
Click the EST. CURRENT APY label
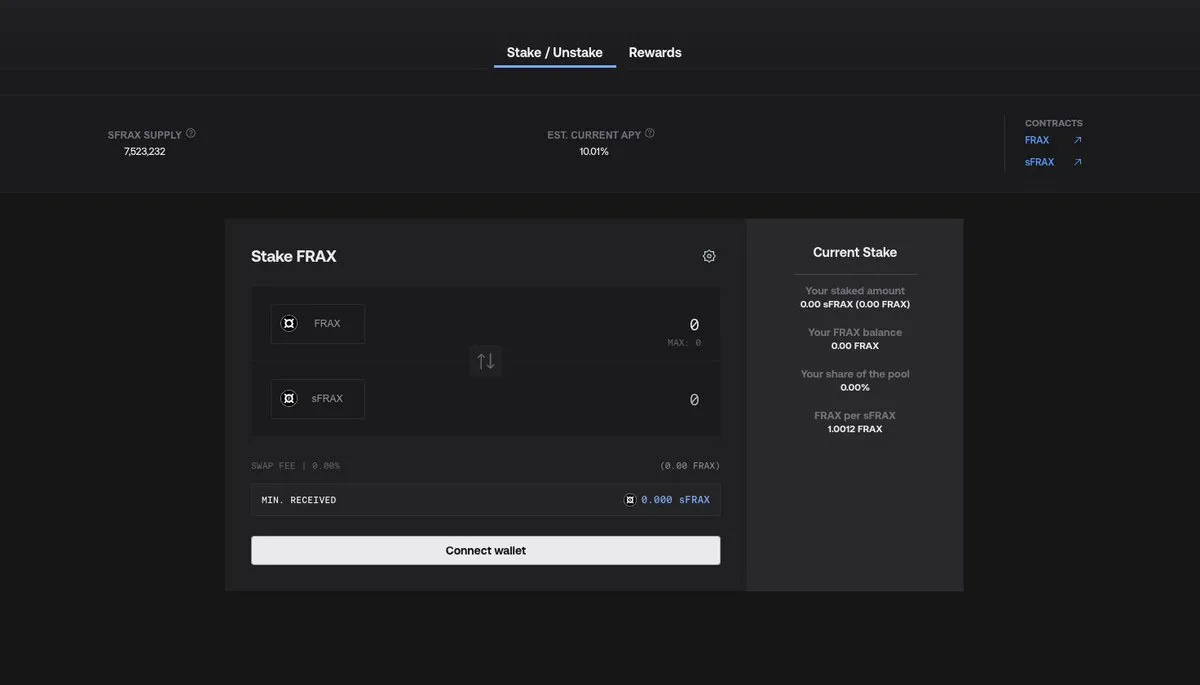click(x=594, y=134)
